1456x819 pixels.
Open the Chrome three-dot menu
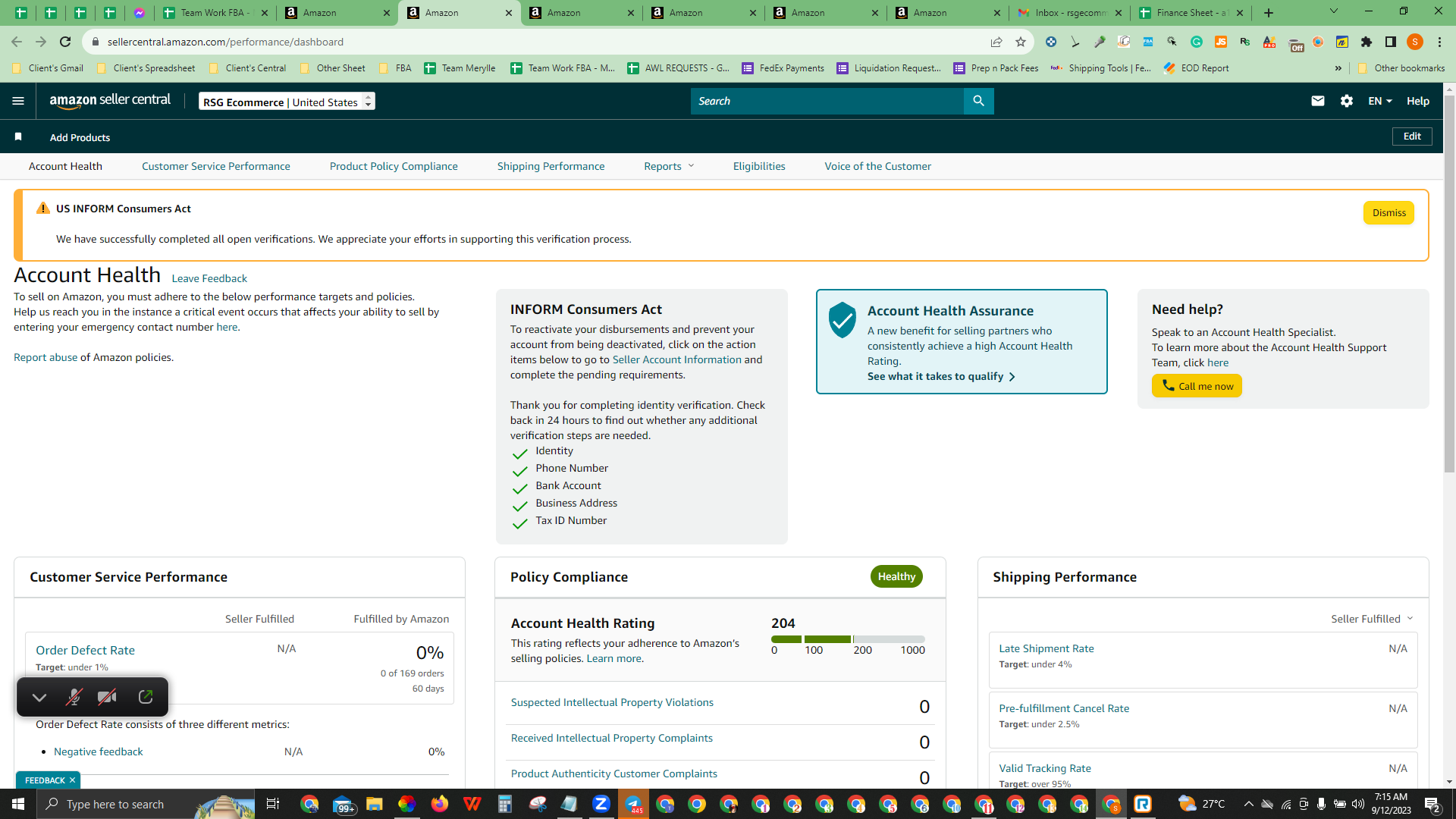point(1439,42)
